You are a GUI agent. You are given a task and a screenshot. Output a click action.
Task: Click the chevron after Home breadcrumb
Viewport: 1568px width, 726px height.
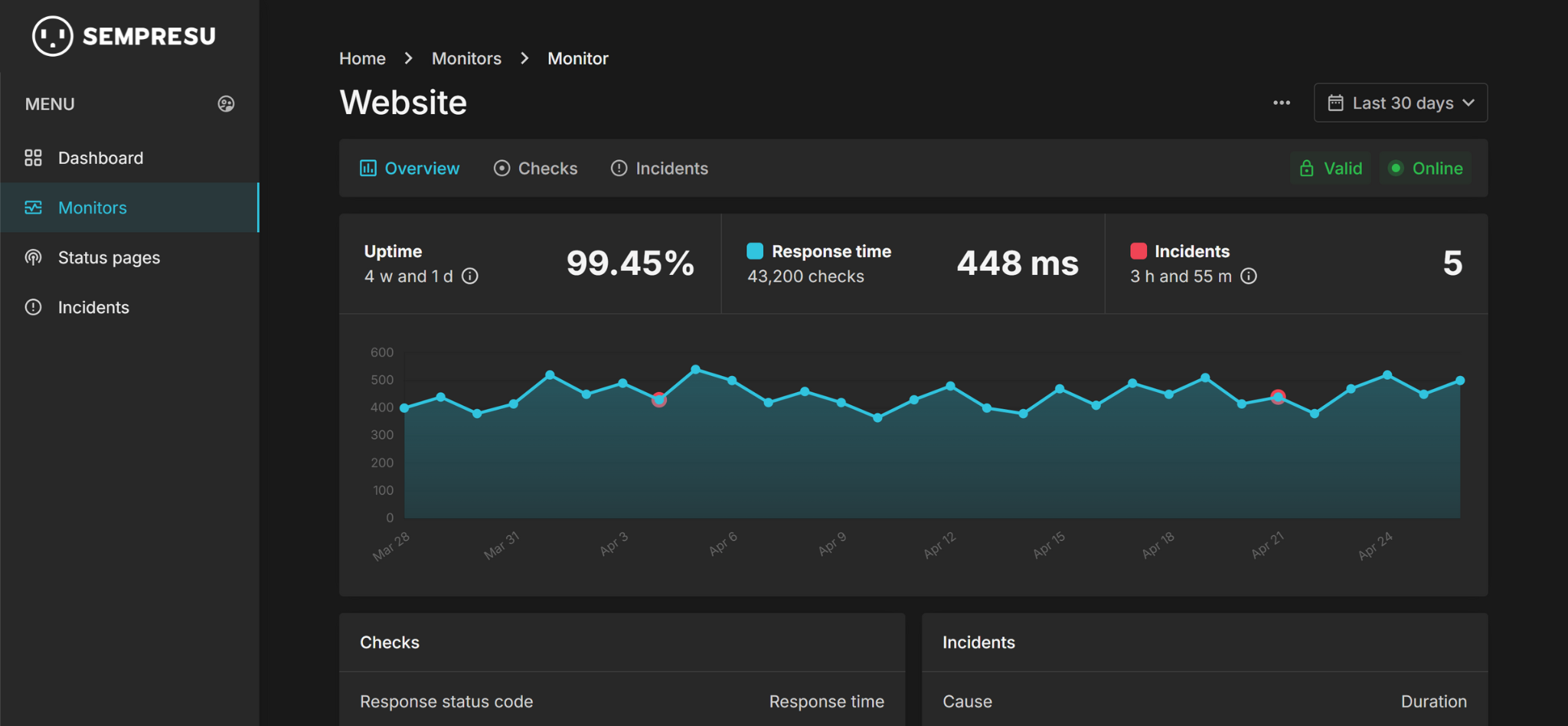[x=409, y=59]
